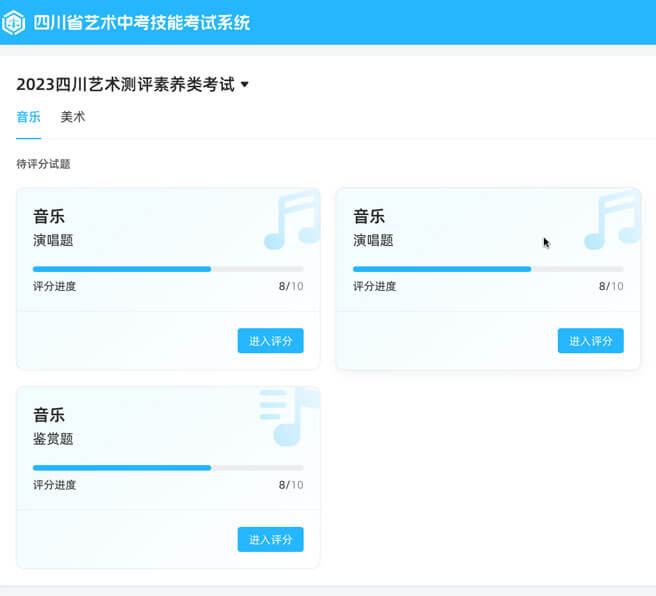Expand the 2023四川艺术测评素养类考试 dropdown arrow
The width and height of the screenshot is (656, 596).
(x=245, y=84)
